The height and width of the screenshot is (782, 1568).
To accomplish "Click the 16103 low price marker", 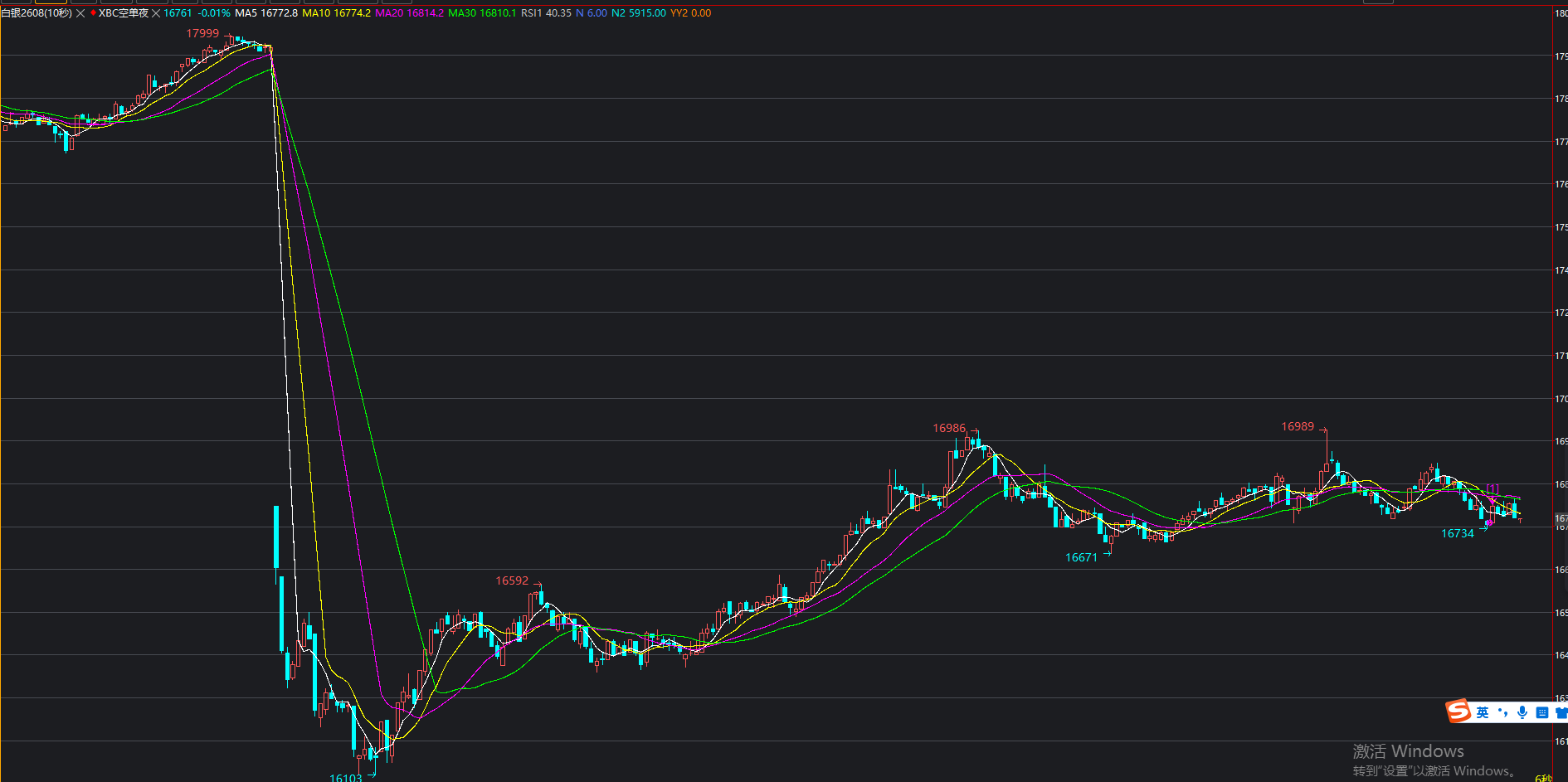I will pyautogui.click(x=345, y=777).
